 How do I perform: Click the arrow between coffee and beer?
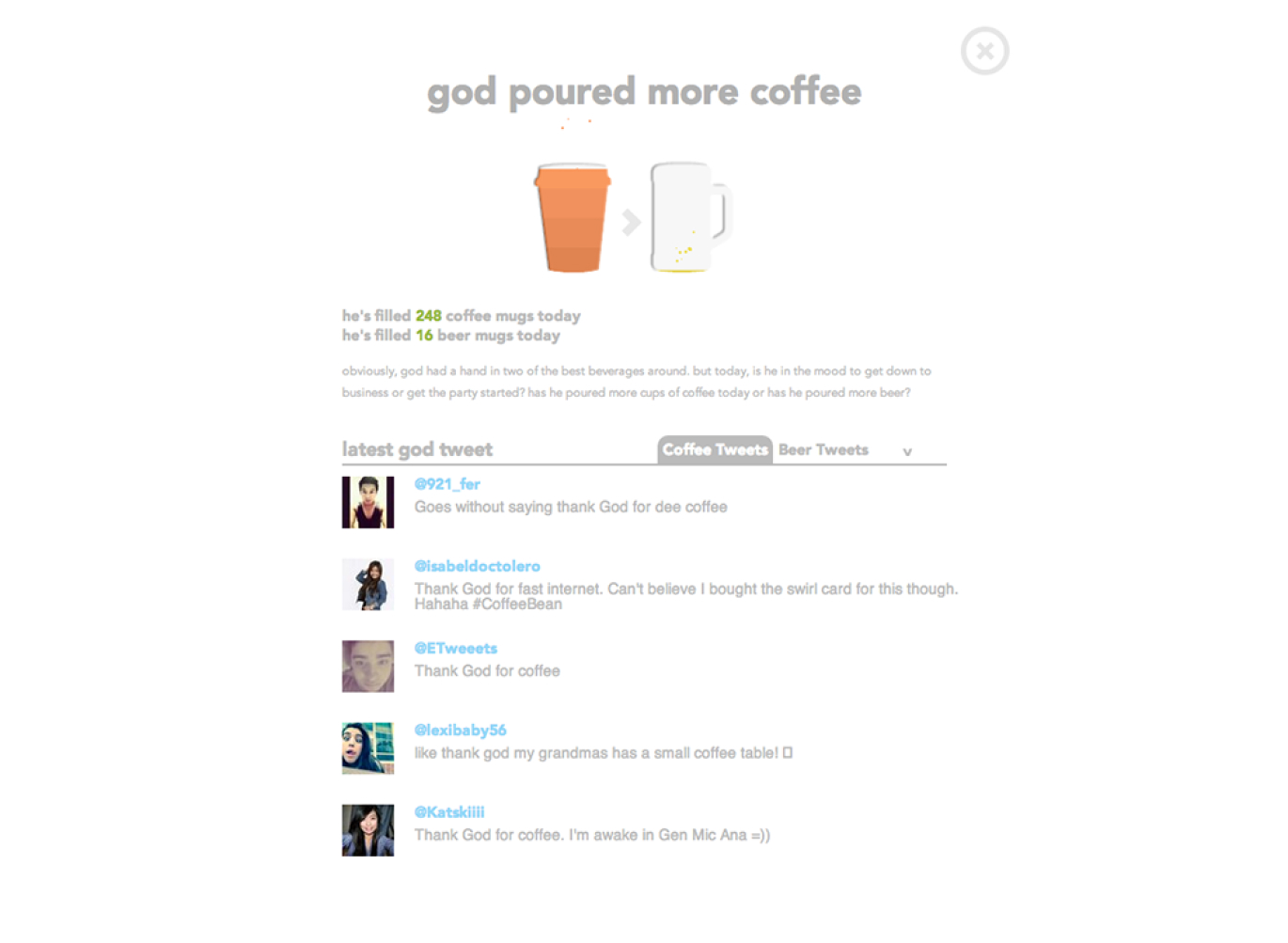[x=631, y=222]
